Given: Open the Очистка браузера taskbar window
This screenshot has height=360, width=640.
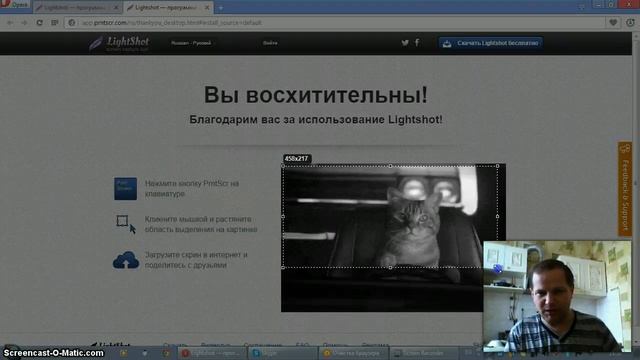Looking at the screenshot, I should [x=353, y=353].
